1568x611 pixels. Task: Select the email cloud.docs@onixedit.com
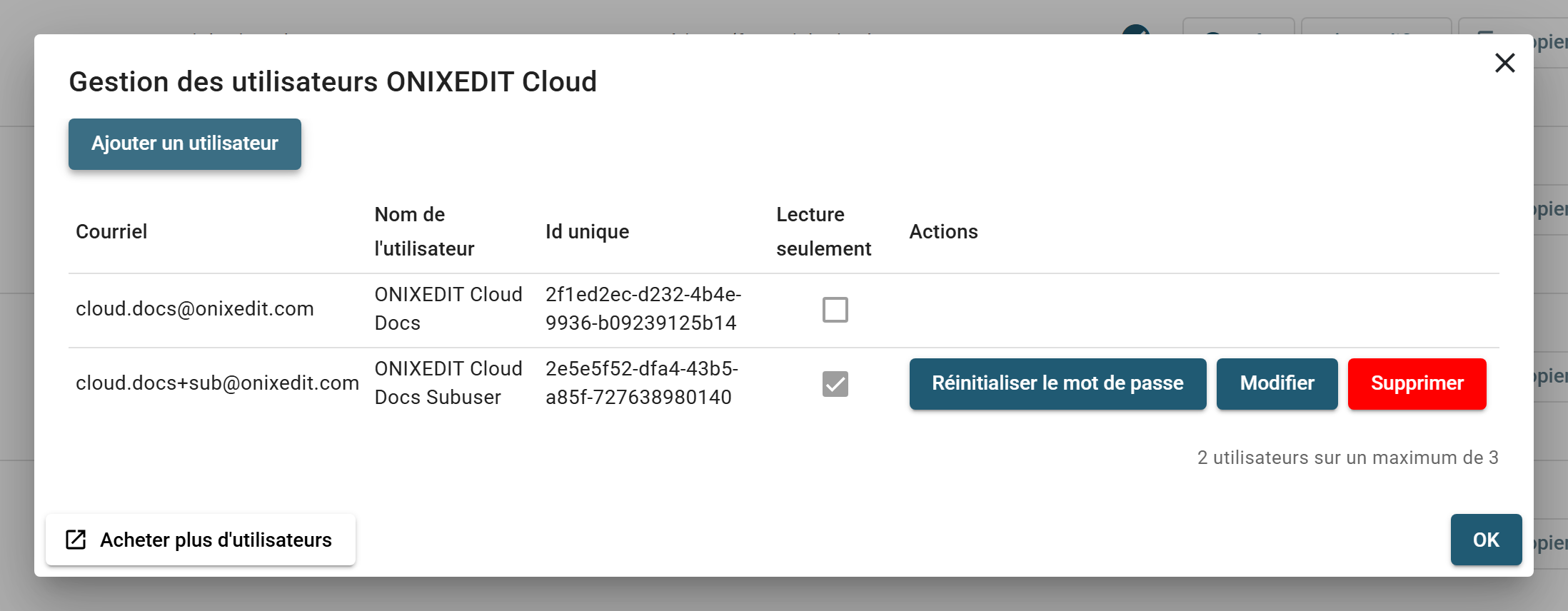195,309
